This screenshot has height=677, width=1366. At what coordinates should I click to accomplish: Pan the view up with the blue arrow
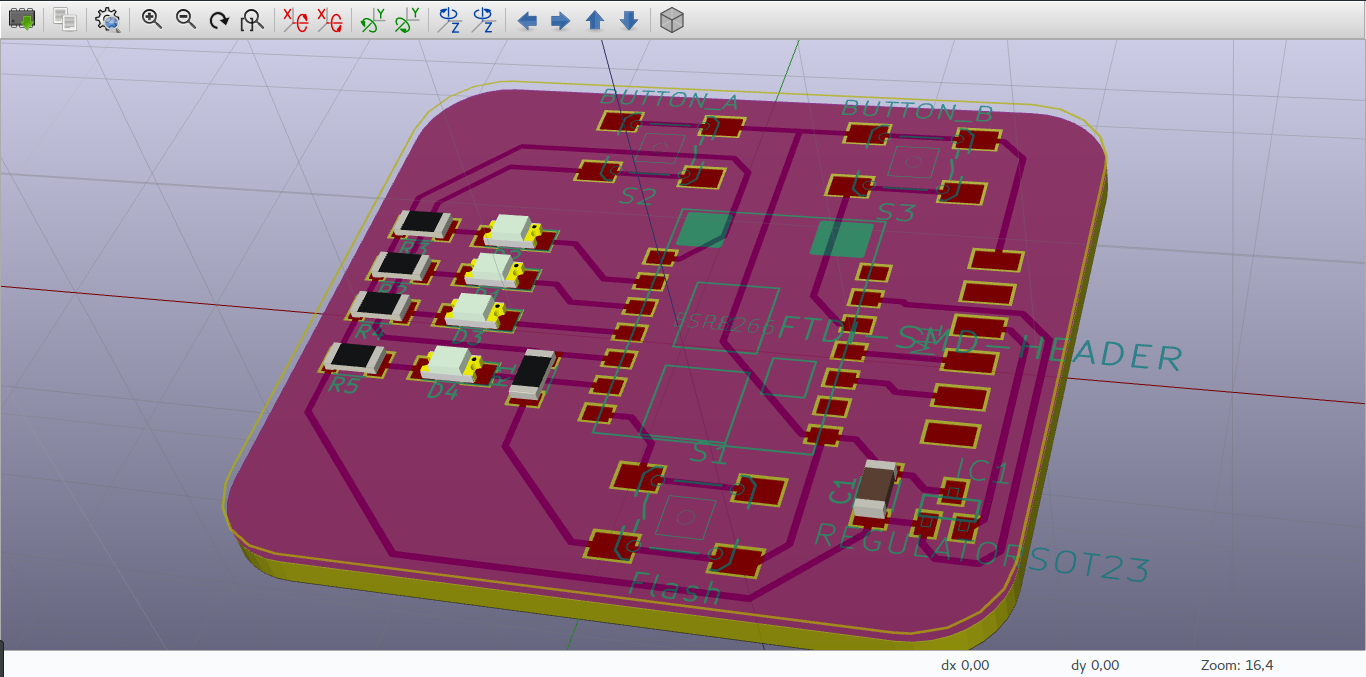[594, 19]
